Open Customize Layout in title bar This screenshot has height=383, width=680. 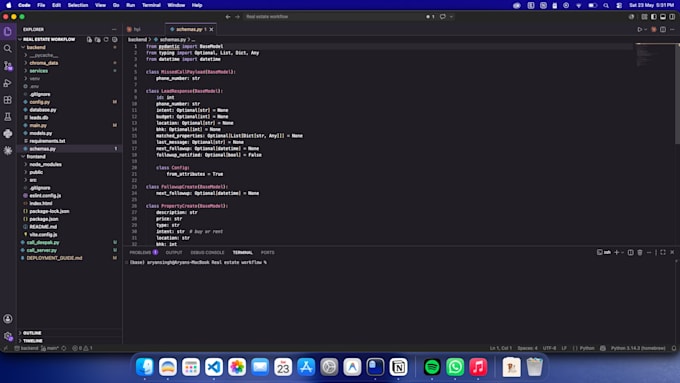tap(644, 16)
